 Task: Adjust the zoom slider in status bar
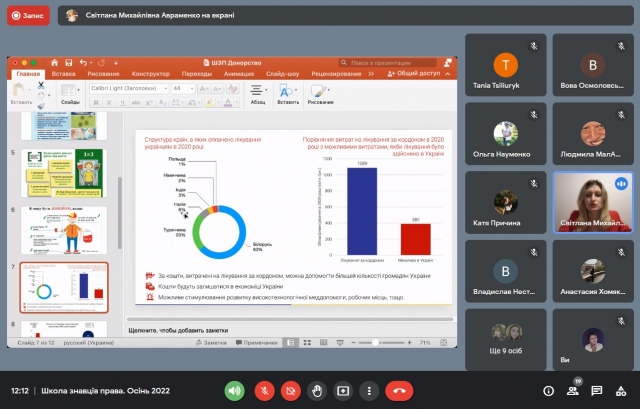(x=376, y=342)
